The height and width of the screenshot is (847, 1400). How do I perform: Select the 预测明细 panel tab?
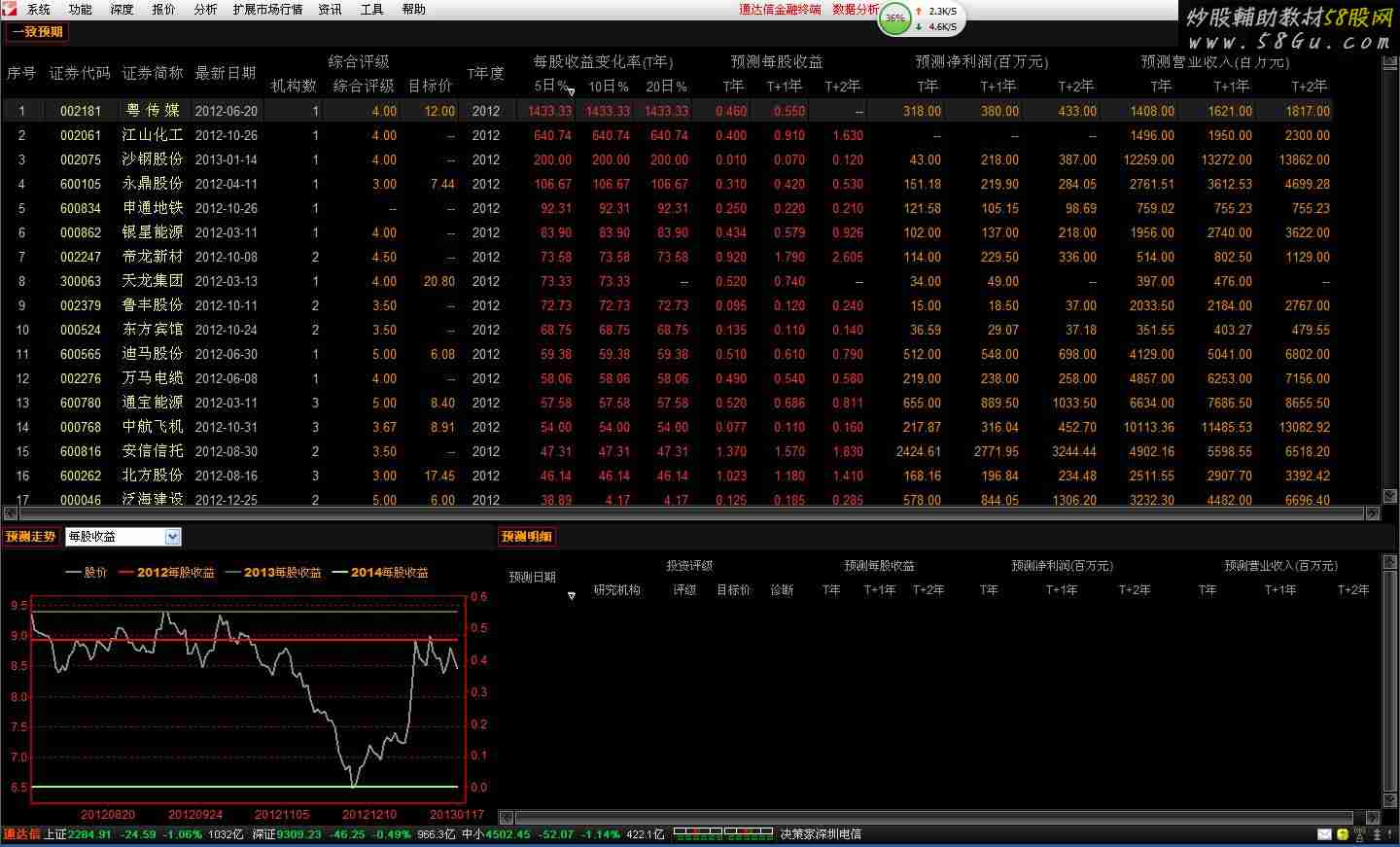(526, 537)
